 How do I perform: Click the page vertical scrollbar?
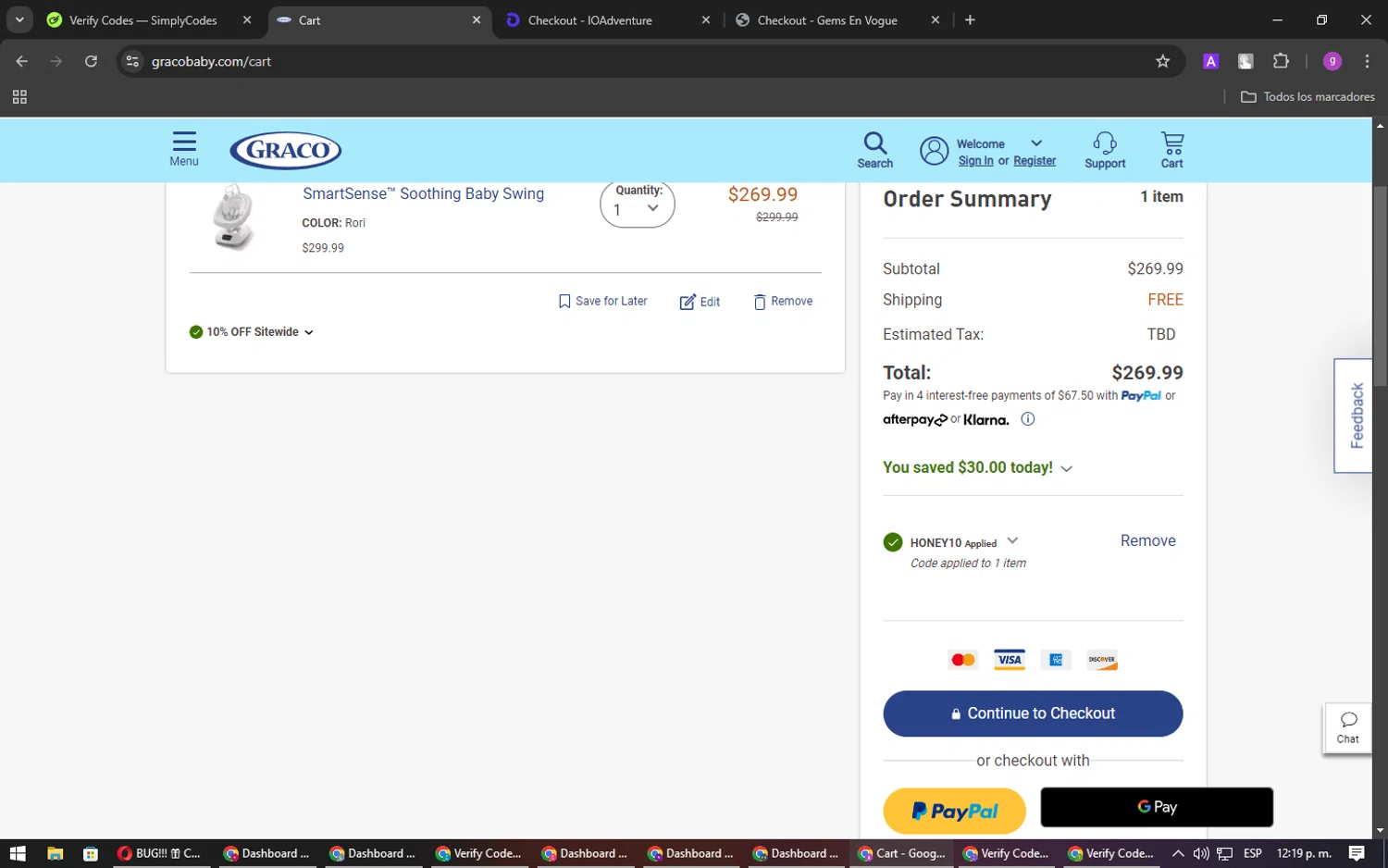click(1380, 287)
